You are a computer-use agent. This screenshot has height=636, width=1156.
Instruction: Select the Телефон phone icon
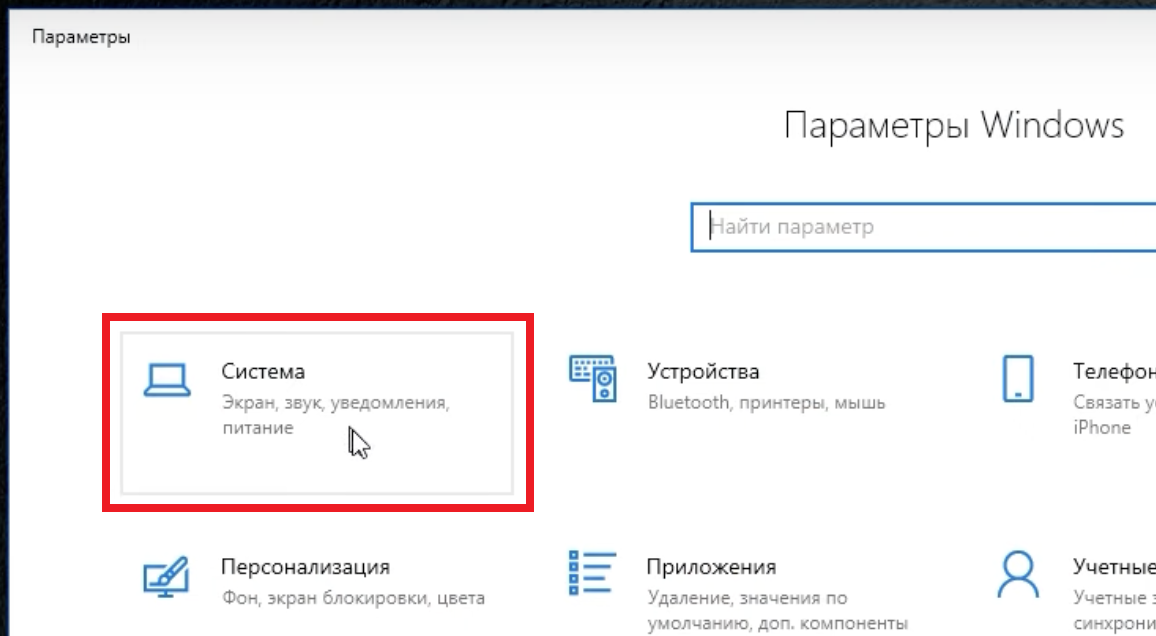(1018, 379)
